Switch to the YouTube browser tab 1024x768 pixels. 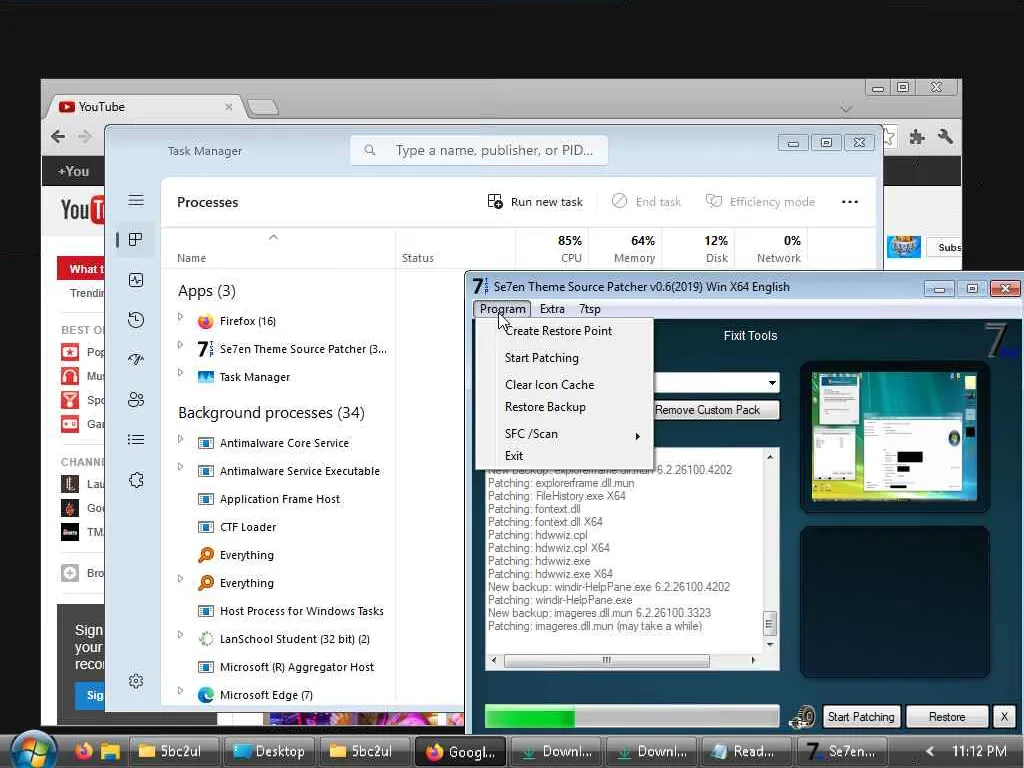(x=146, y=106)
